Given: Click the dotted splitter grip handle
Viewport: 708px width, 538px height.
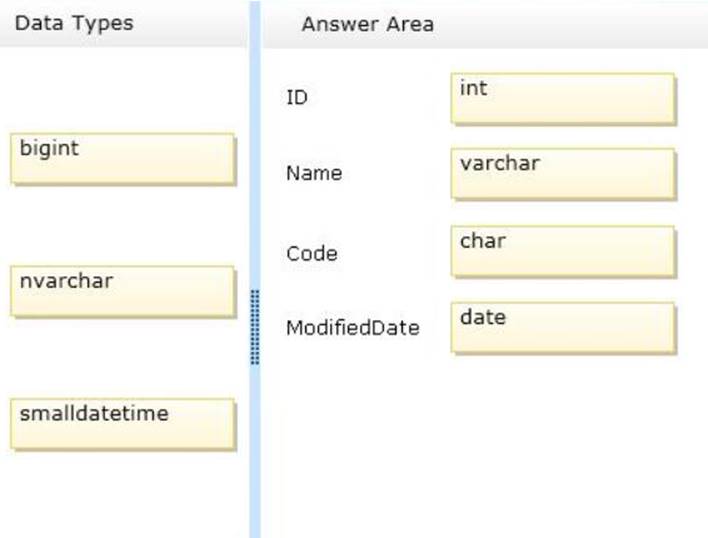Looking at the screenshot, I should point(255,327).
